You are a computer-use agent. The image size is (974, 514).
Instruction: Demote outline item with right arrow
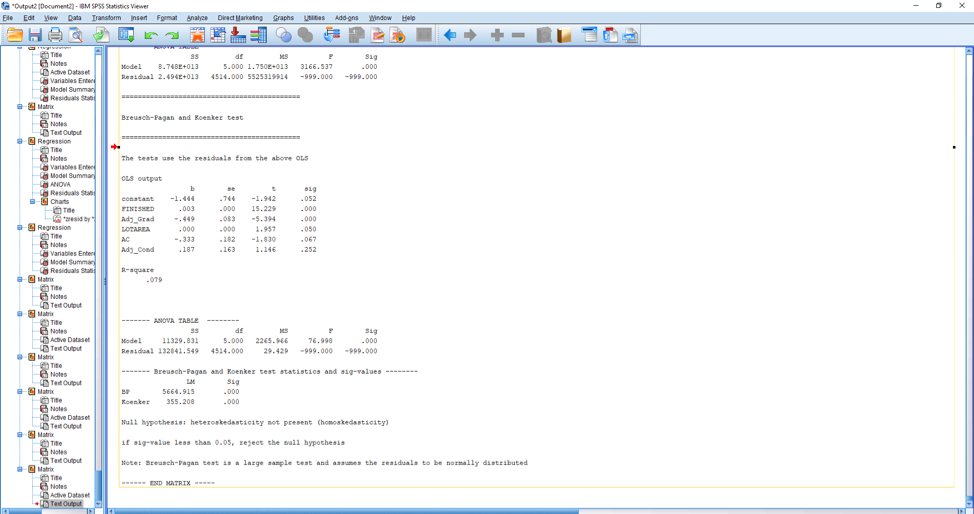tap(471, 35)
